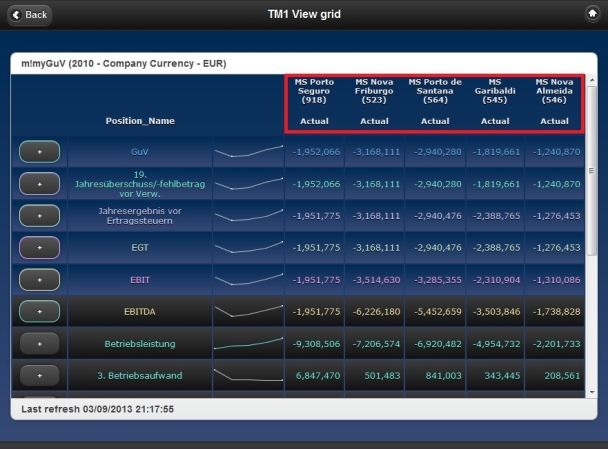Click the Jahresergebnis vor Ertragssteuern label
Screen dimensions: 608x449
point(140,216)
